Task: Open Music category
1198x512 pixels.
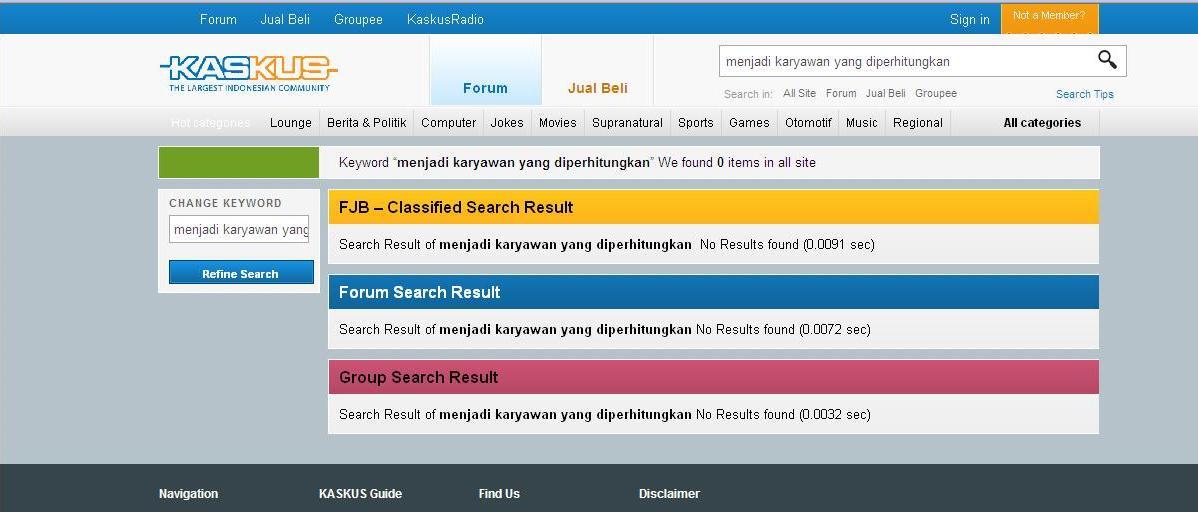Action: 862,122
